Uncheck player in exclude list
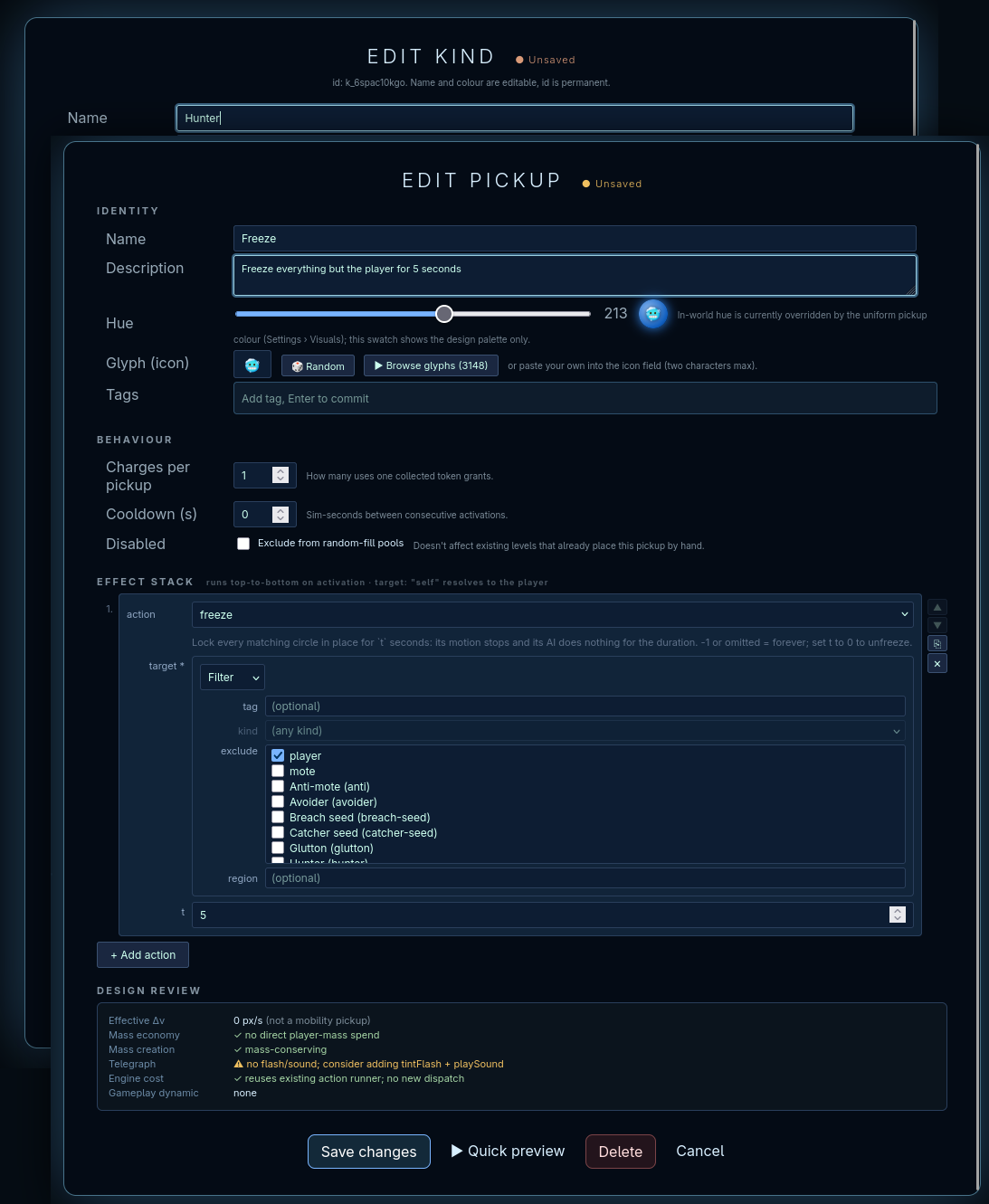 pos(278,755)
